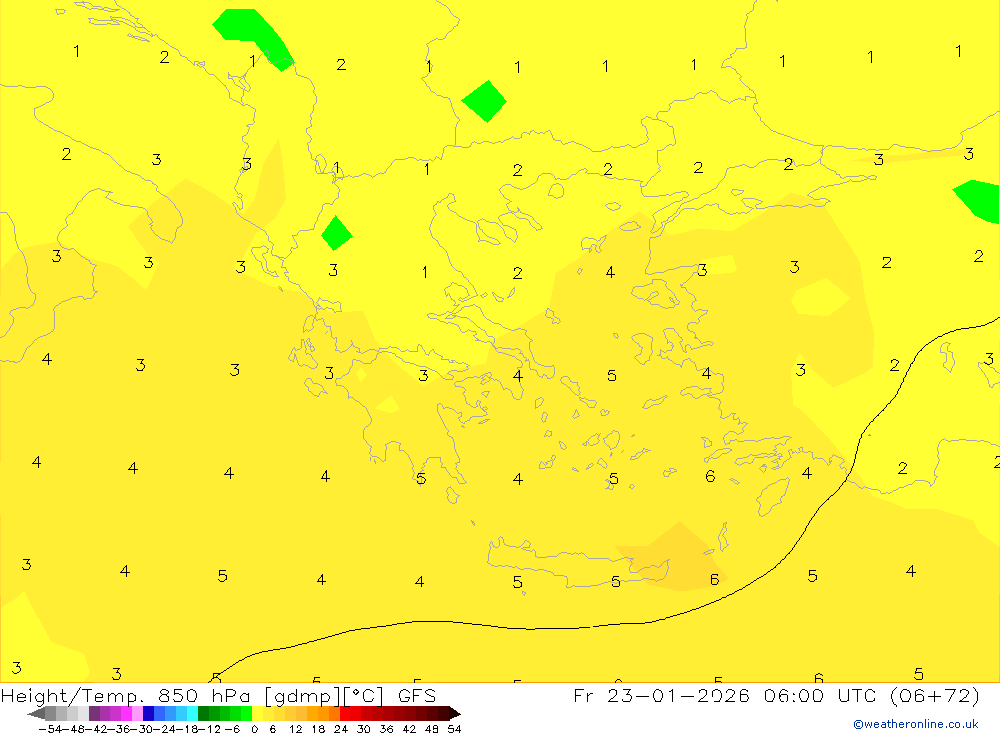Click the '6' value on eastern Crete orange area

click(x=714, y=579)
